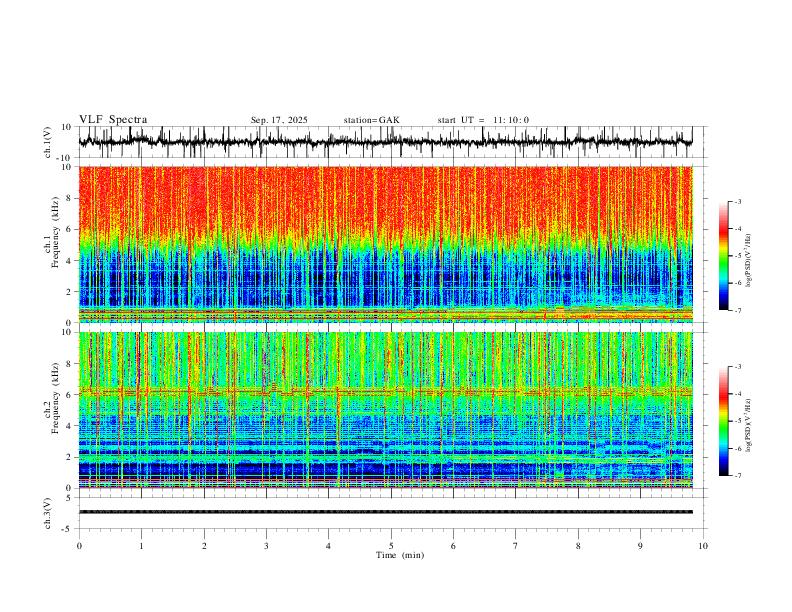Screen dimensions: 792x612
Task: Click the ch.3 flat black trace
Action: 386,512
